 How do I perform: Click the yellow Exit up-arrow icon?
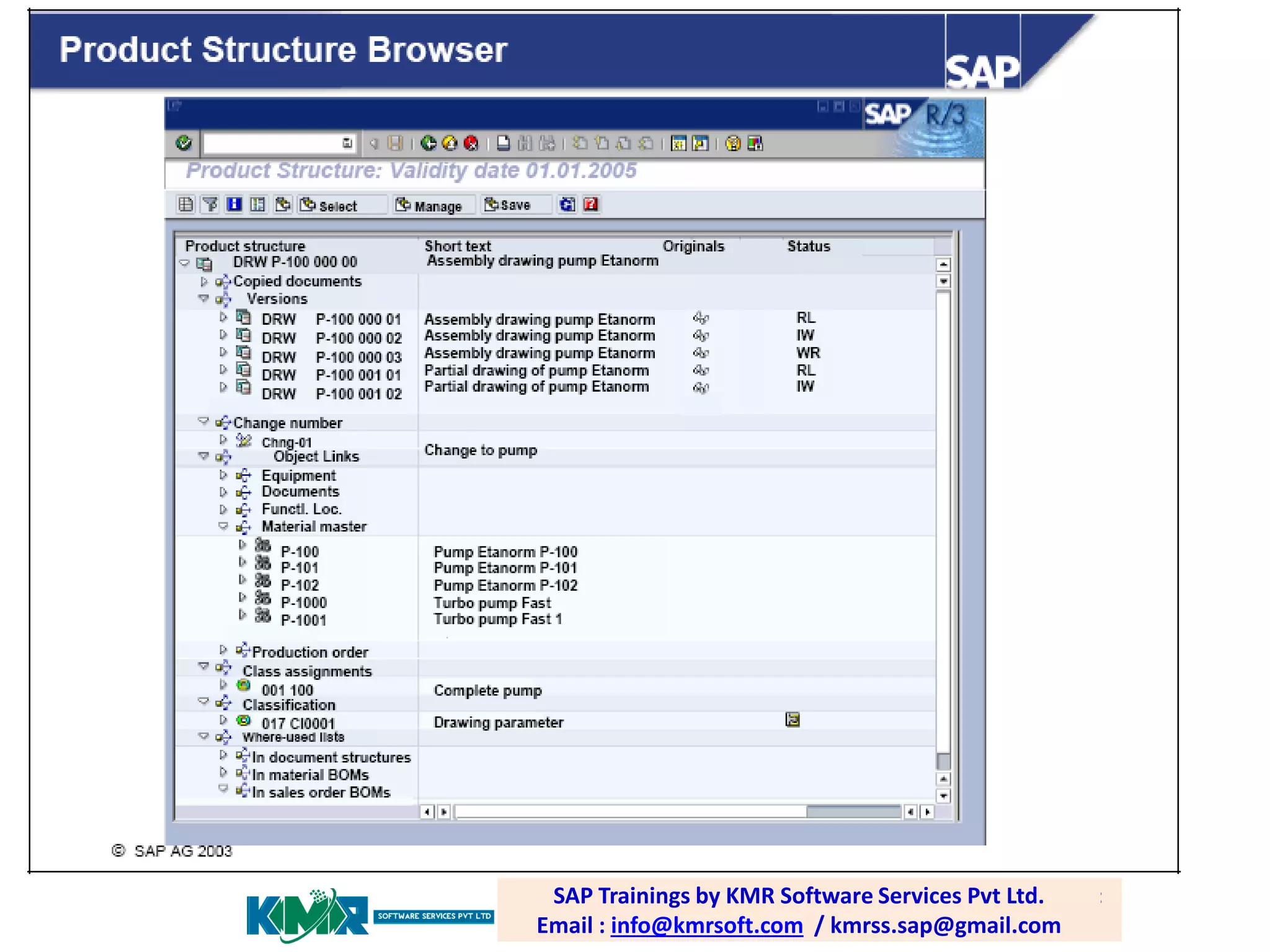coord(450,143)
